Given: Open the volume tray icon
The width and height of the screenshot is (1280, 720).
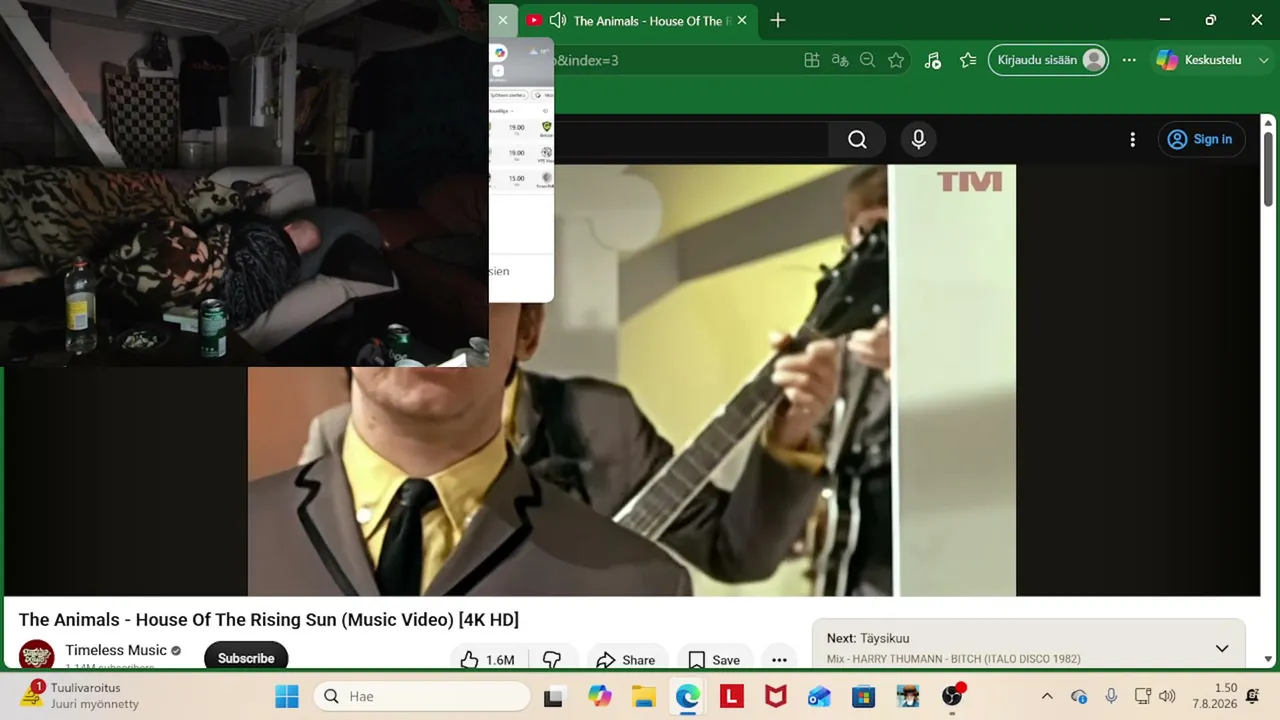Looking at the screenshot, I should tap(1167, 696).
